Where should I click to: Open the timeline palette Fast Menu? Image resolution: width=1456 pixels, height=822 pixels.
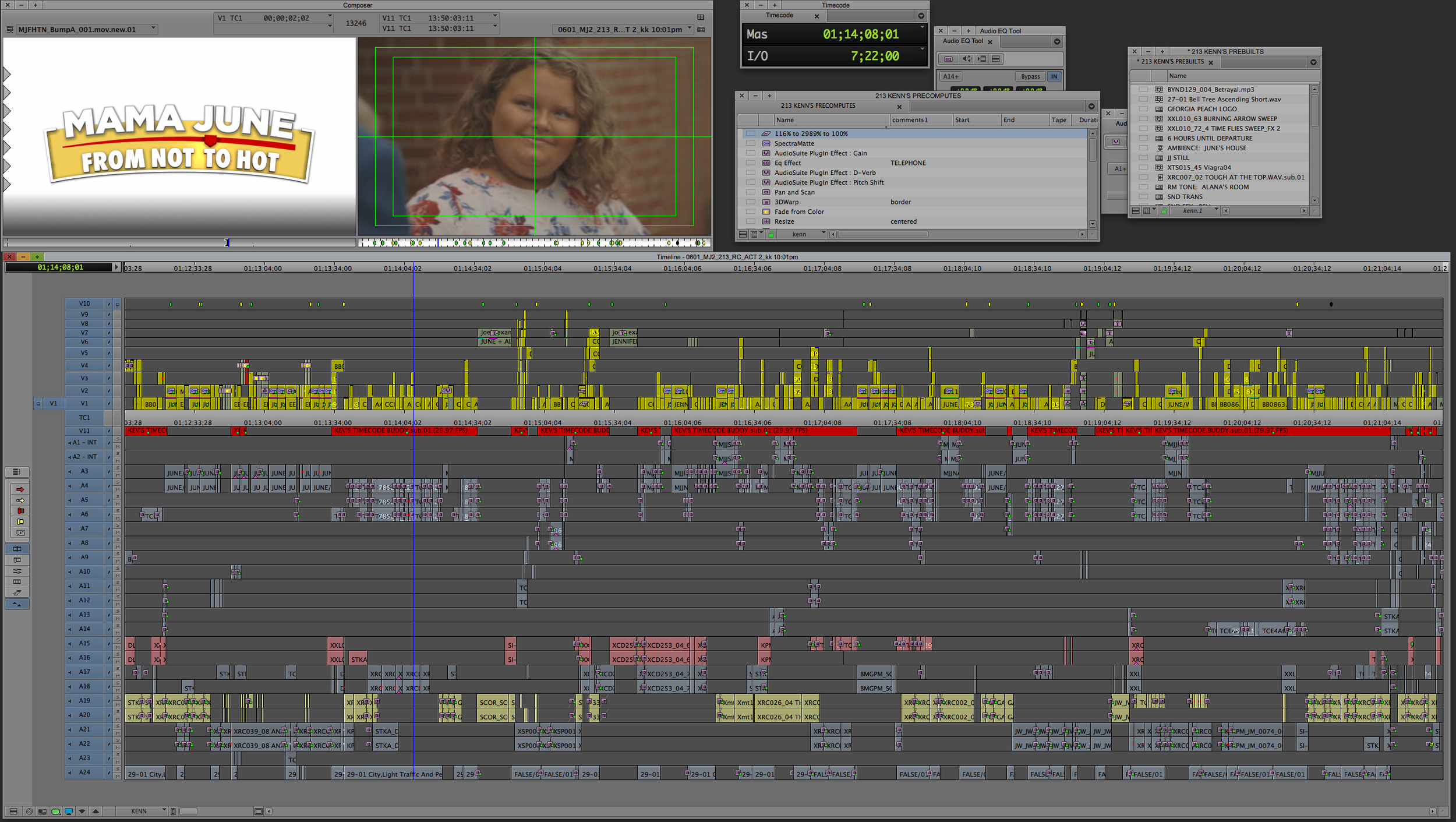tap(16, 472)
